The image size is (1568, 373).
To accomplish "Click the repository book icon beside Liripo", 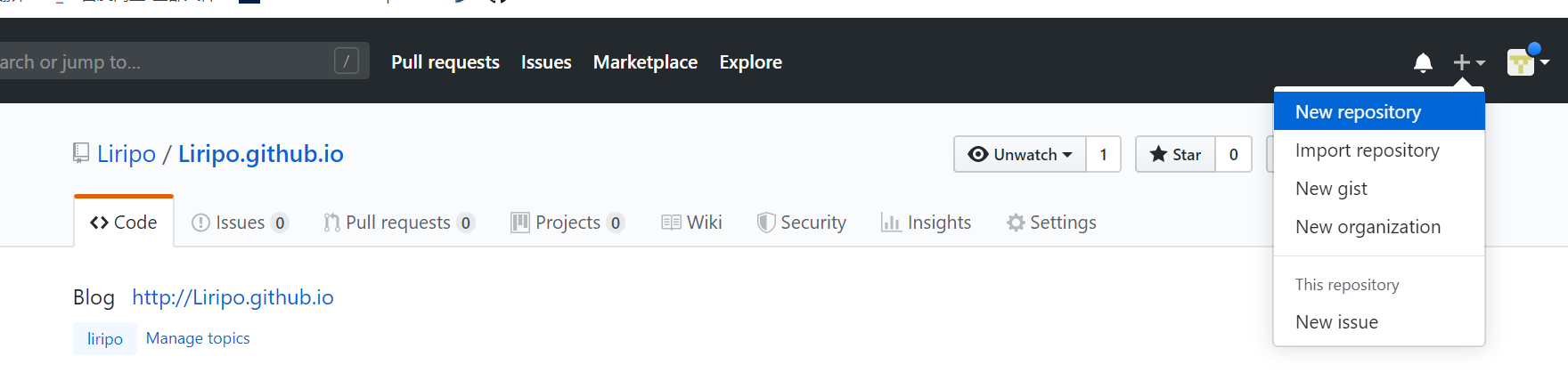I will point(81,153).
